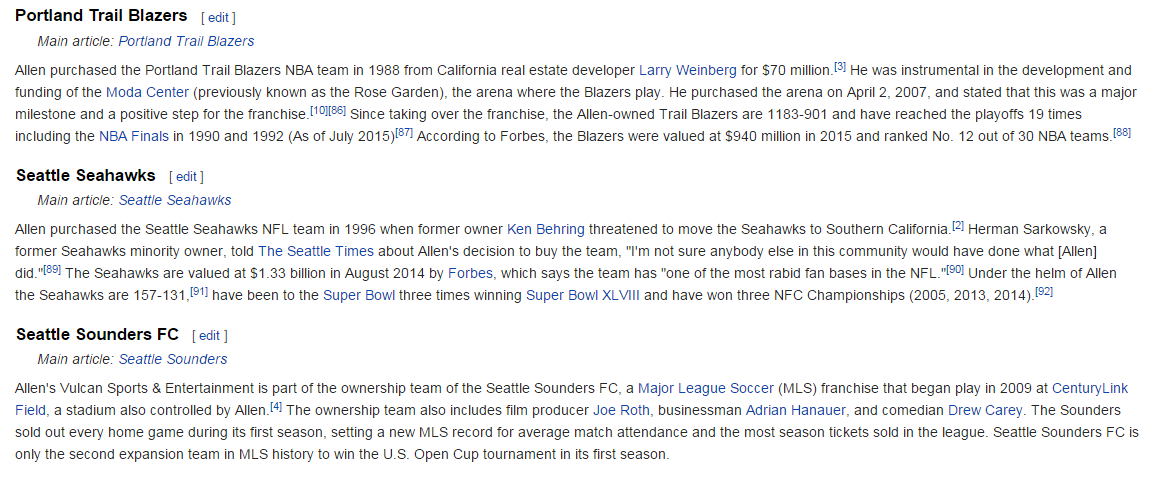
Task: Click the Drew Carey link
Action: tap(984, 410)
